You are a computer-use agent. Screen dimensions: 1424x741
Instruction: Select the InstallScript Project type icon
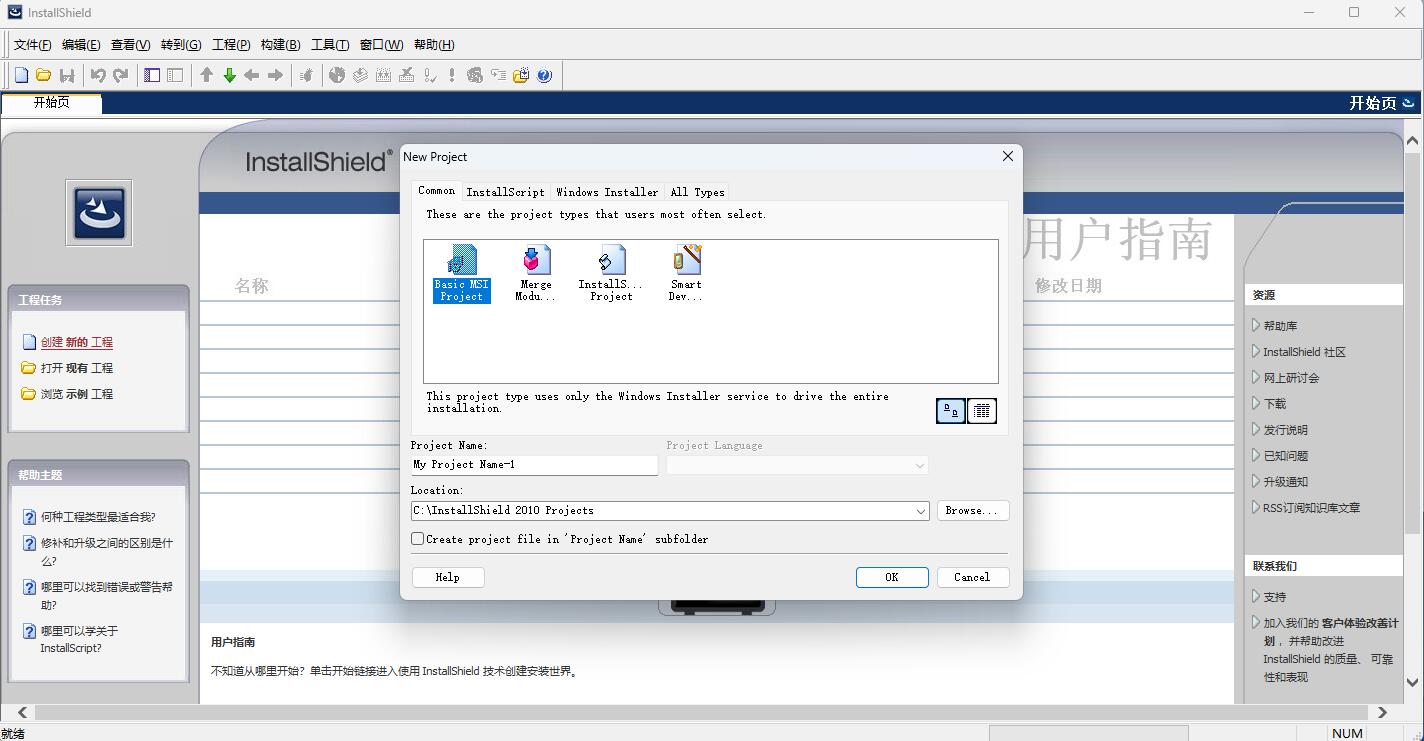click(x=611, y=273)
